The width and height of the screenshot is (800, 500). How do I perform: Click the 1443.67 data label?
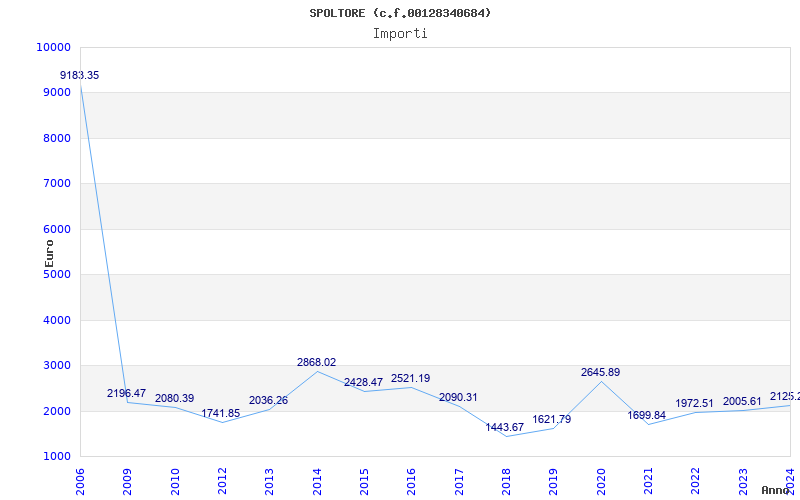505,428
